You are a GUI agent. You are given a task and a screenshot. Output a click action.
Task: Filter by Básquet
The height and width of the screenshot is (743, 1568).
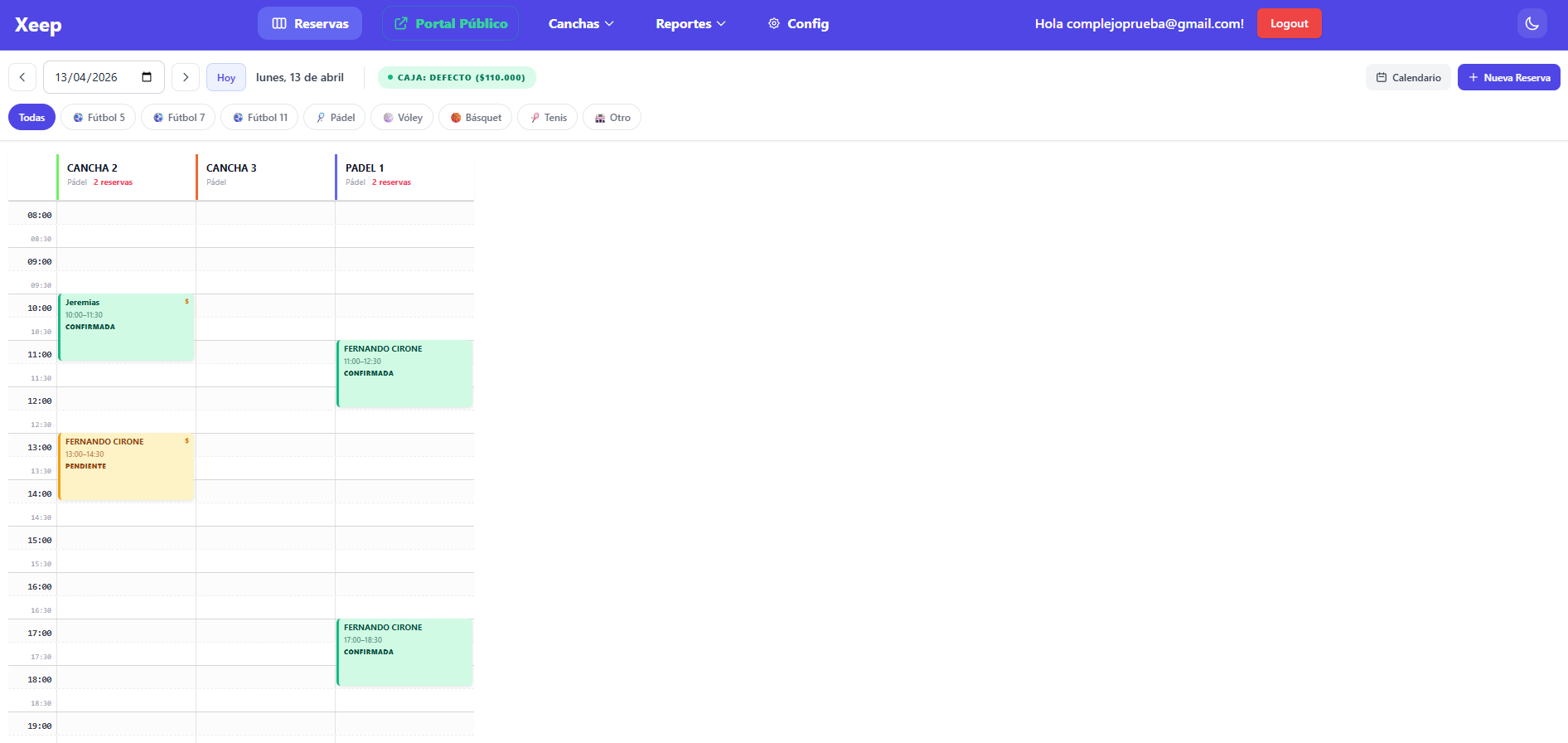(x=475, y=117)
